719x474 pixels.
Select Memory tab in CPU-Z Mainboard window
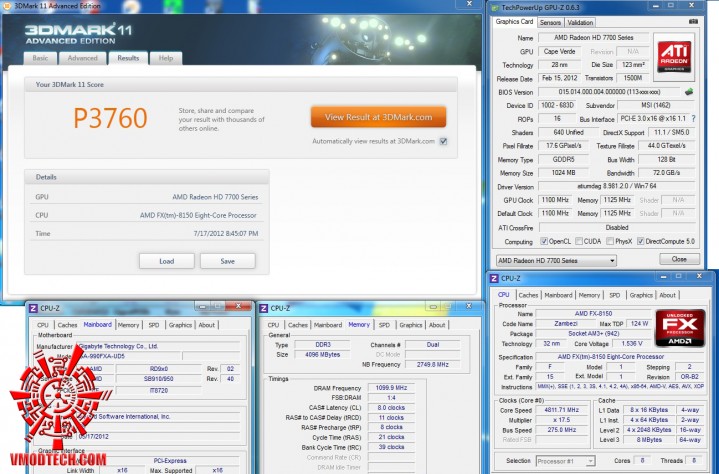(x=128, y=325)
